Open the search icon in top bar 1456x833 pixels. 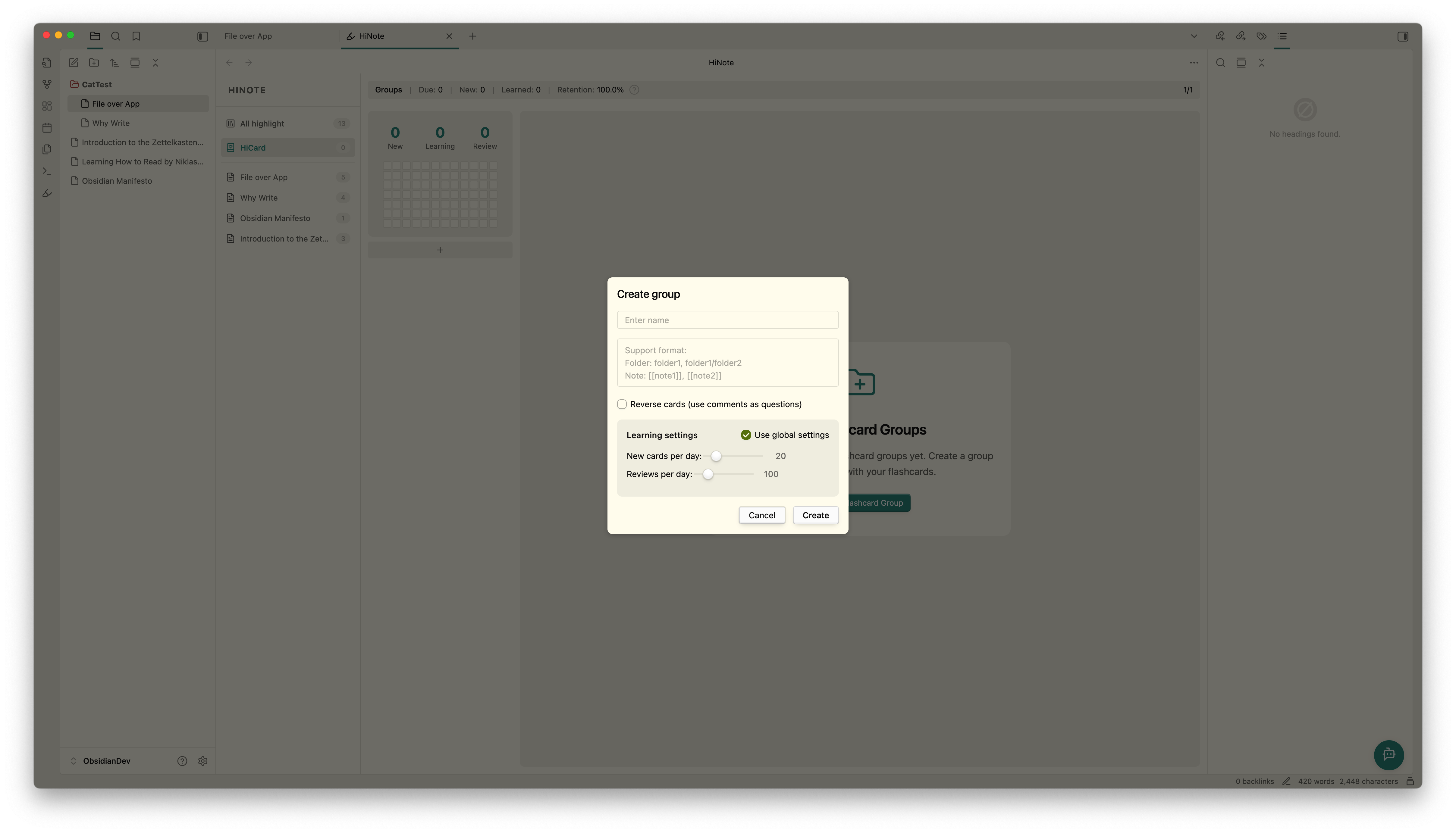(x=116, y=36)
